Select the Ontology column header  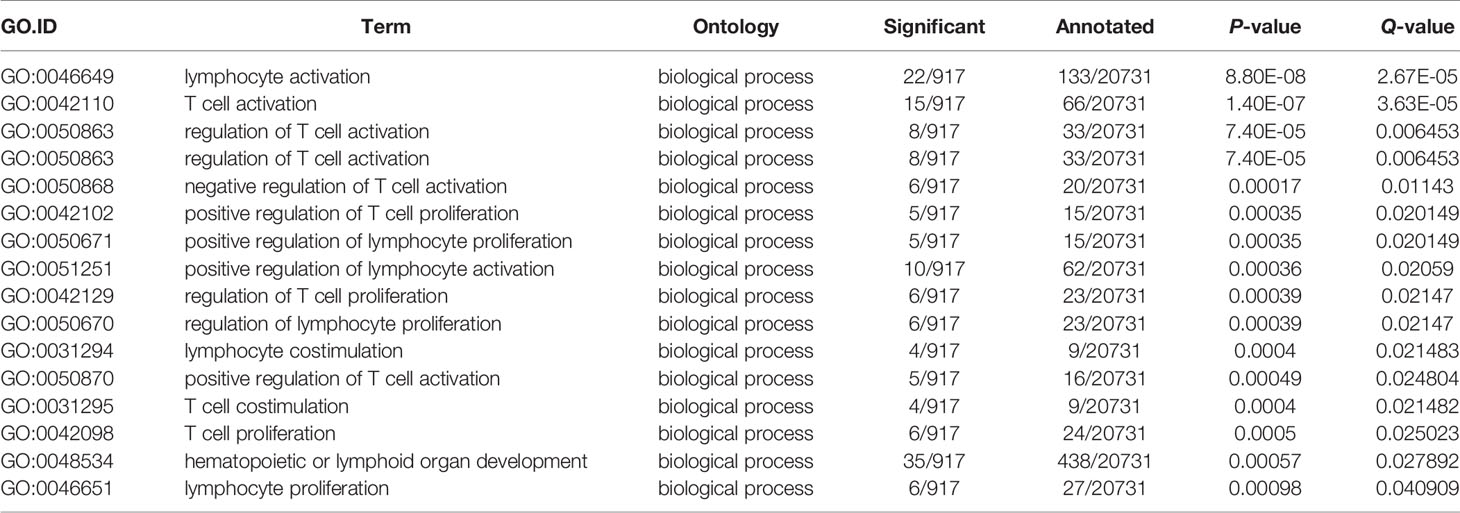pyautogui.click(x=735, y=28)
